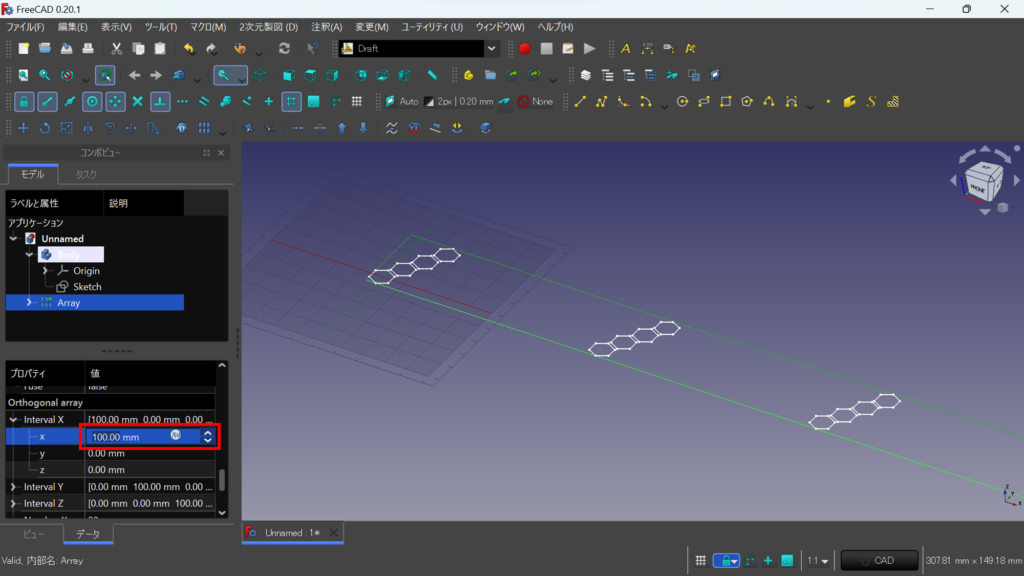This screenshot has height=576, width=1024.
Task: Create a Draft Point
Action: pyautogui.click(x=828, y=101)
